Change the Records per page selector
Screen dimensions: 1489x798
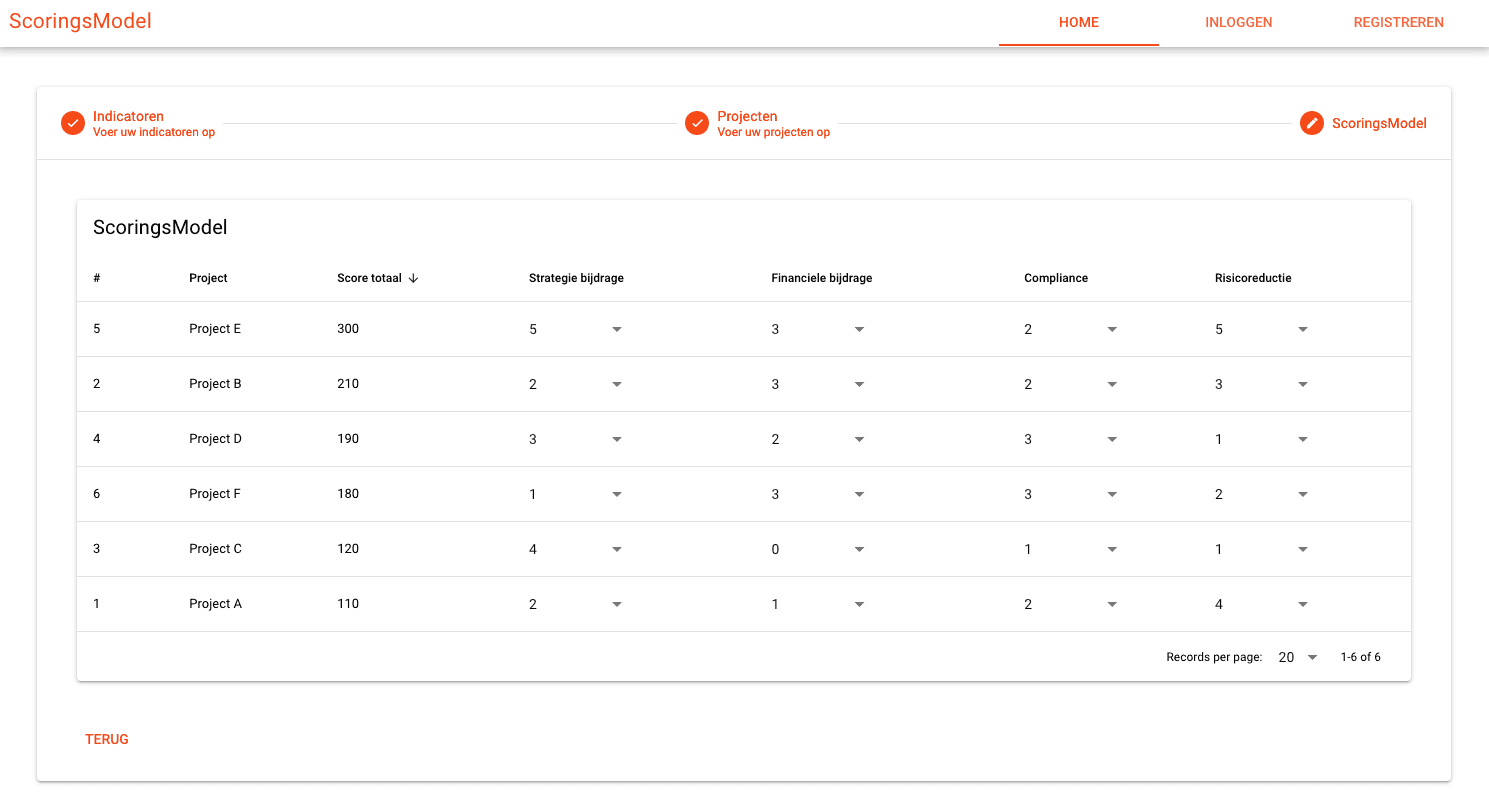coord(1298,657)
